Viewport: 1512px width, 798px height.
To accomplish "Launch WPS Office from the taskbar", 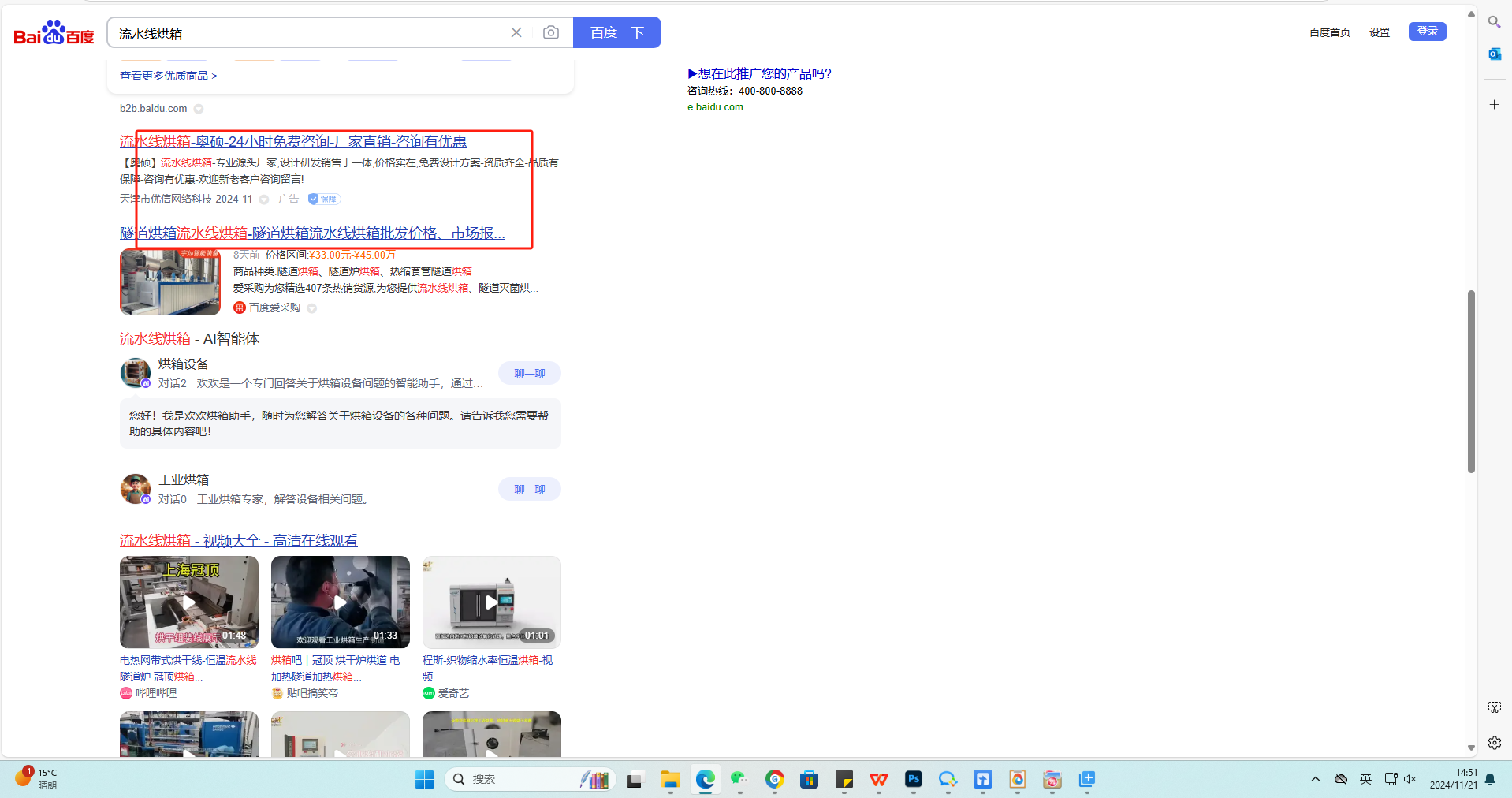I will point(878,779).
